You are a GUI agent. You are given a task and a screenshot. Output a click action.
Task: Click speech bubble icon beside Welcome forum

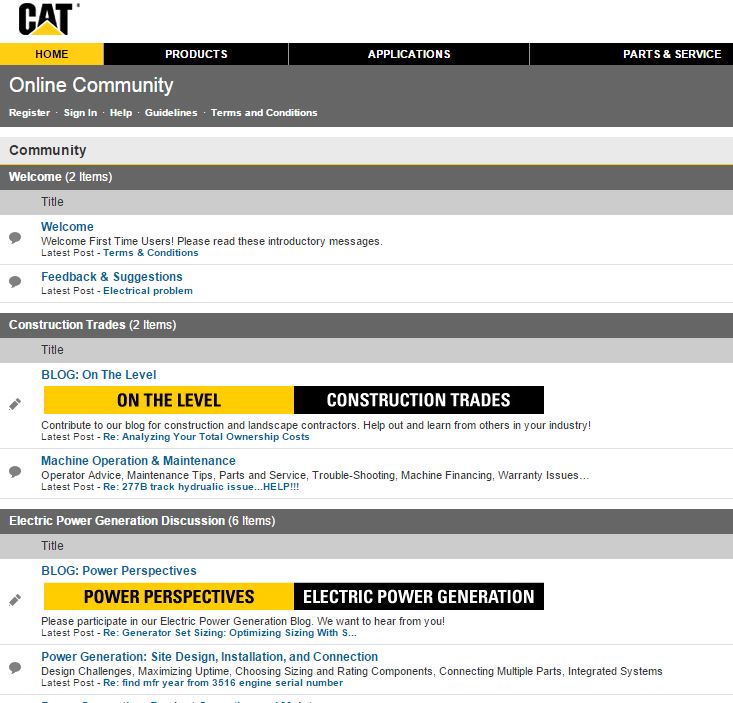click(15, 238)
